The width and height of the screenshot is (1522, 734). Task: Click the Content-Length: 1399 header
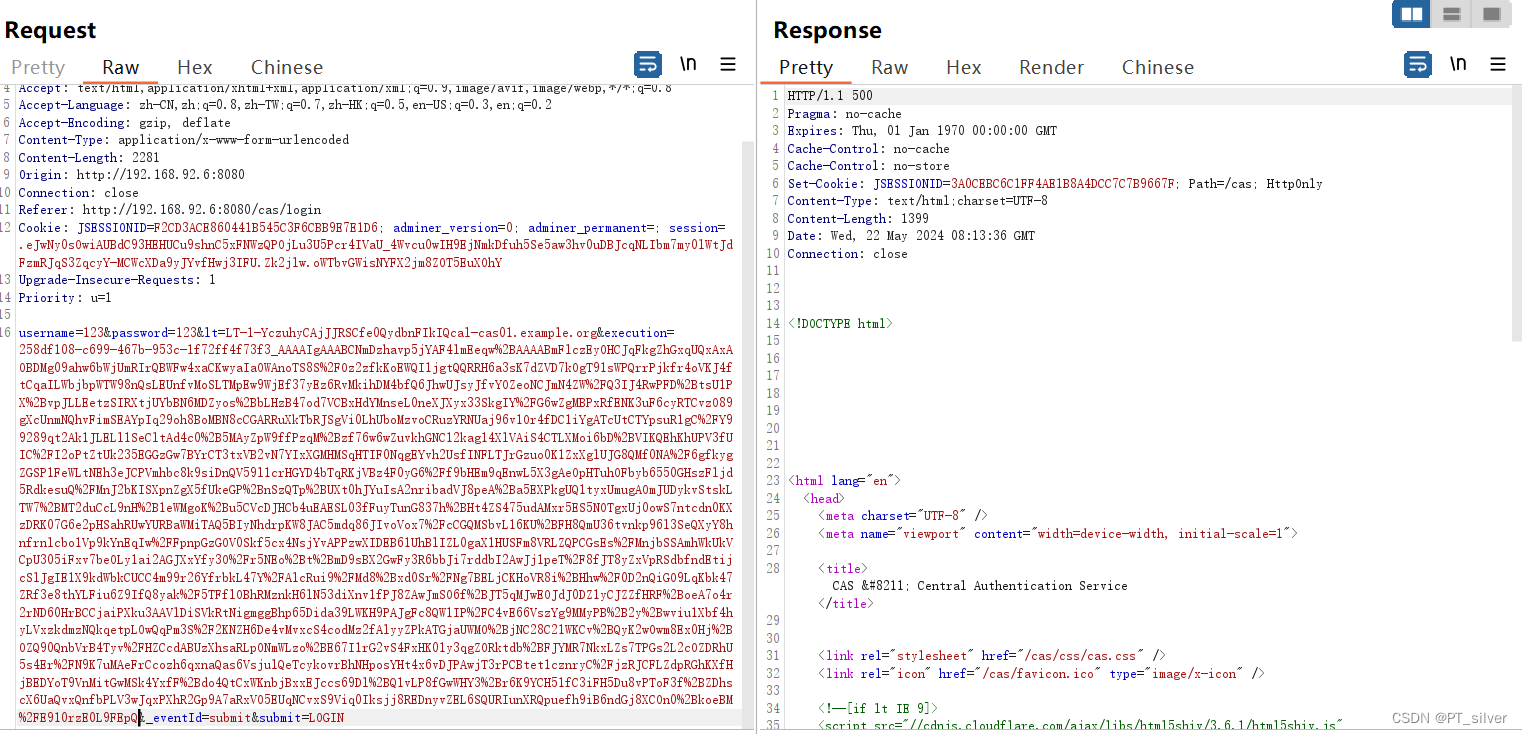858,219
